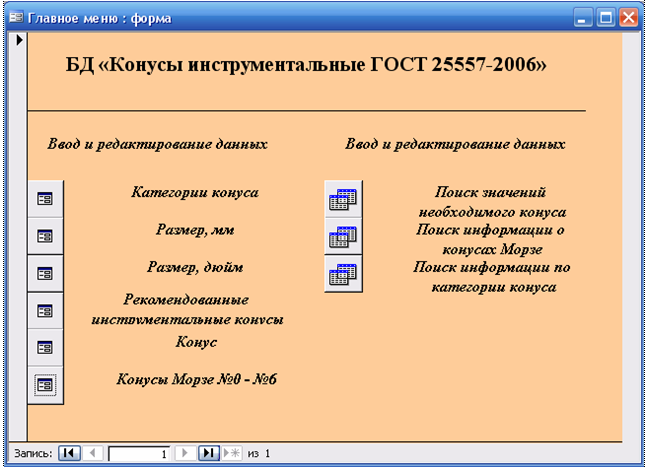Go to the previous record

[93, 453]
